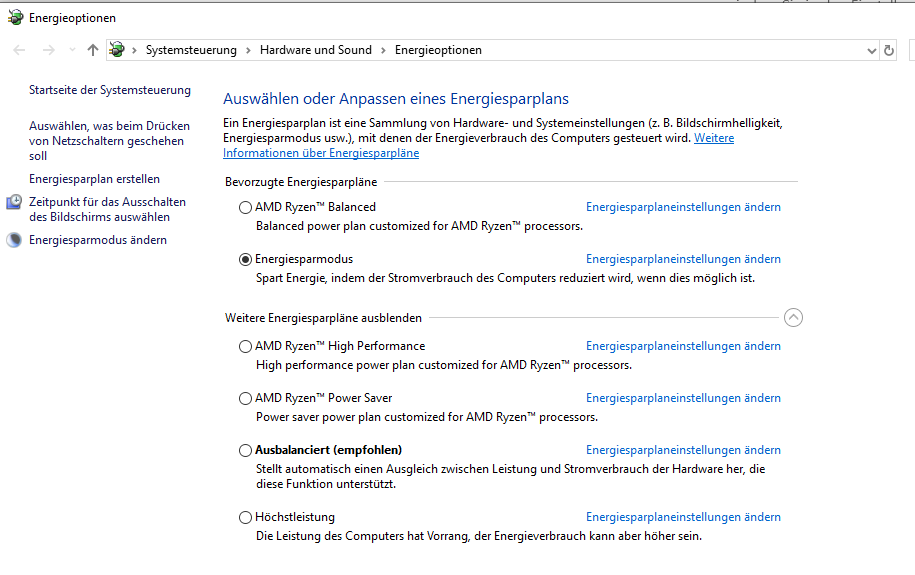Click the Weitere Energiesparpläne ausblenden label

pos(323,318)
